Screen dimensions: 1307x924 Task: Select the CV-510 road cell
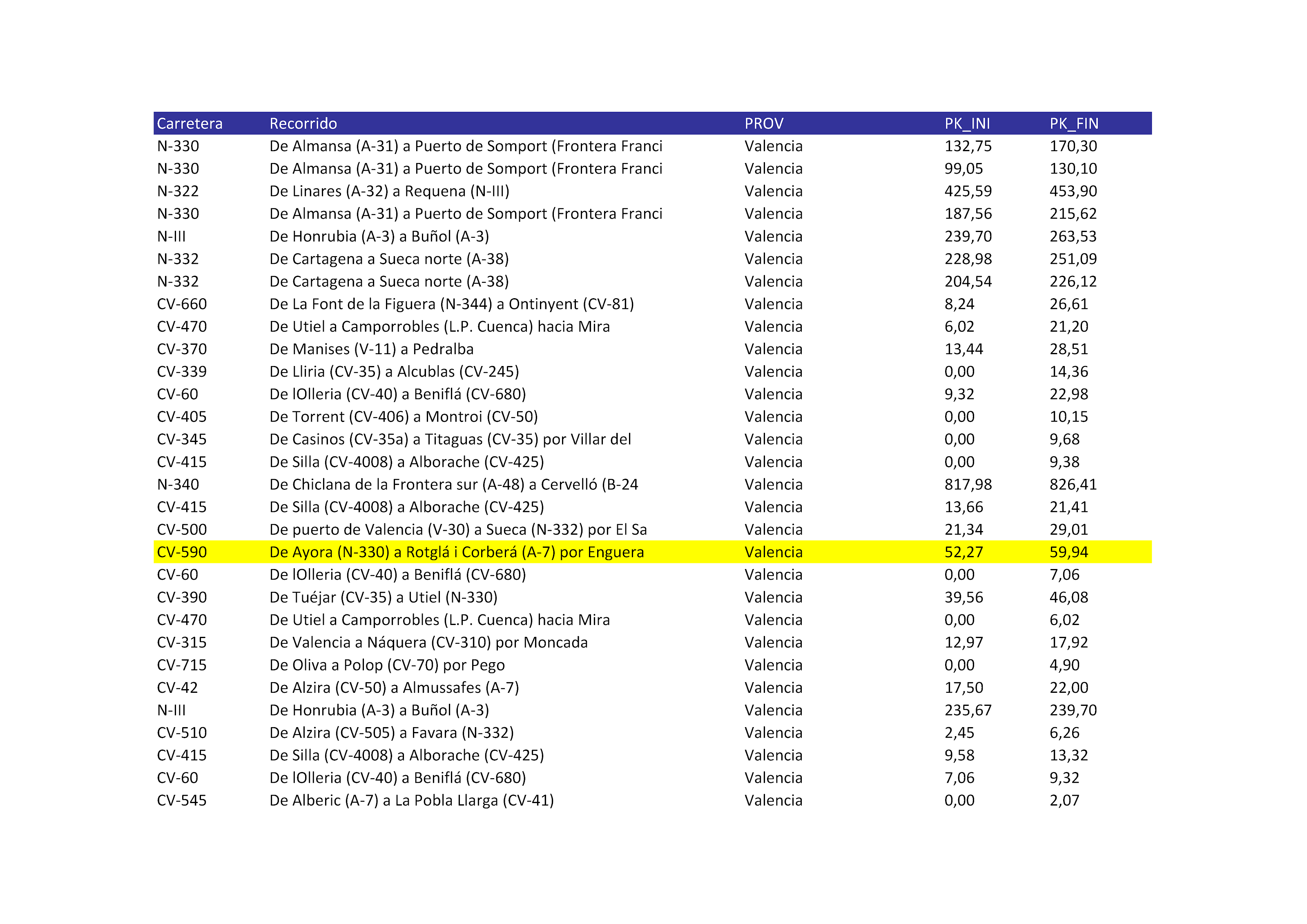click(182, 733)
